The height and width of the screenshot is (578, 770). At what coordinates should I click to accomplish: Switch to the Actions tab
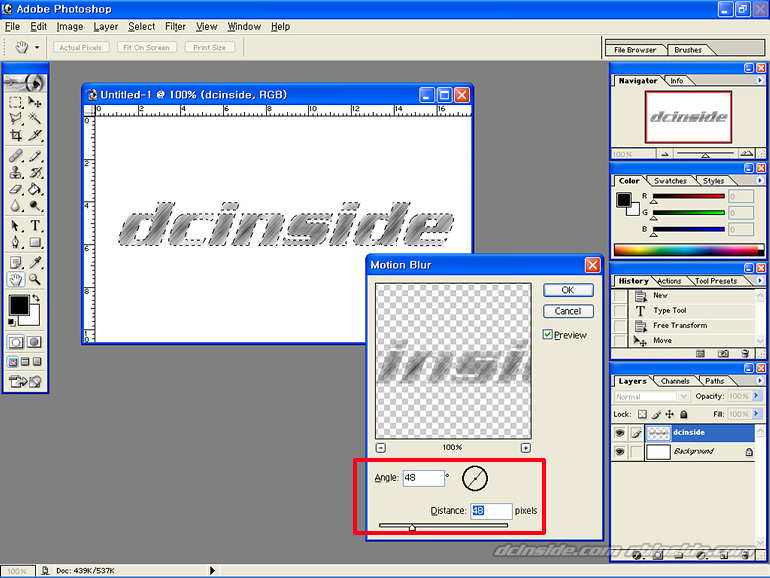669,281
